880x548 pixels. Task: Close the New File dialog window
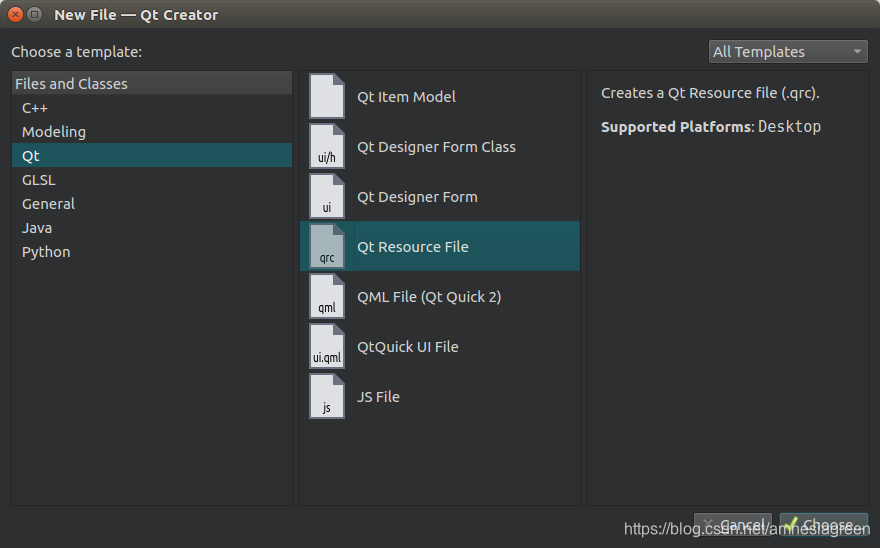(x=16, y=15)
